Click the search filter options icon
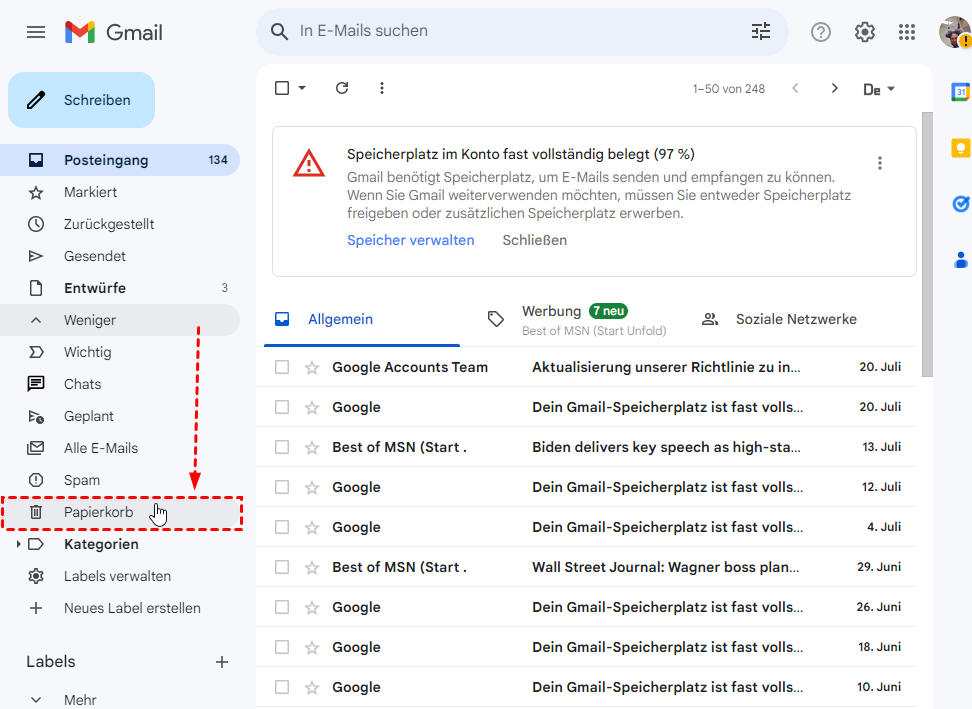The image size is (972, 709). [761, 32]
